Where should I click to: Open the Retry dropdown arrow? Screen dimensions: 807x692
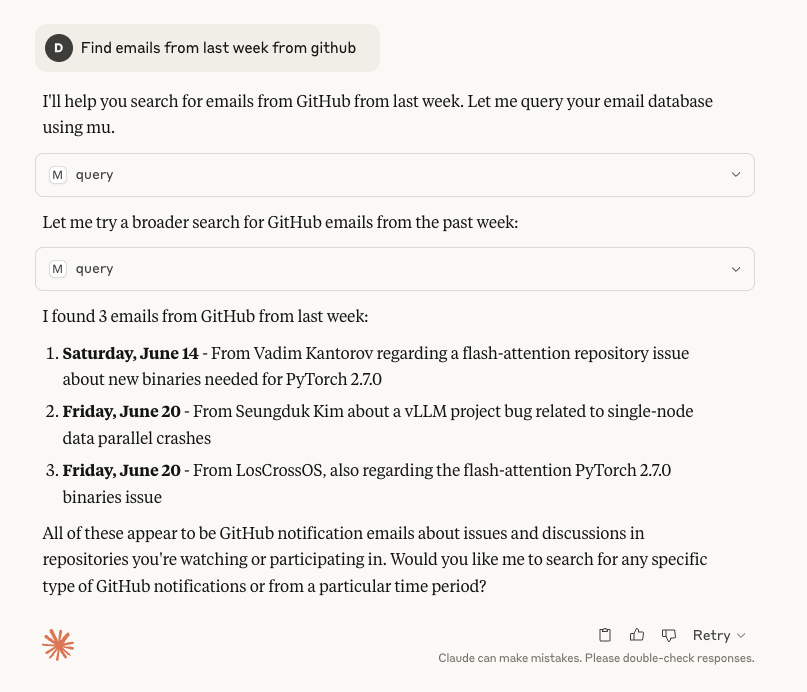click(741, 636)
